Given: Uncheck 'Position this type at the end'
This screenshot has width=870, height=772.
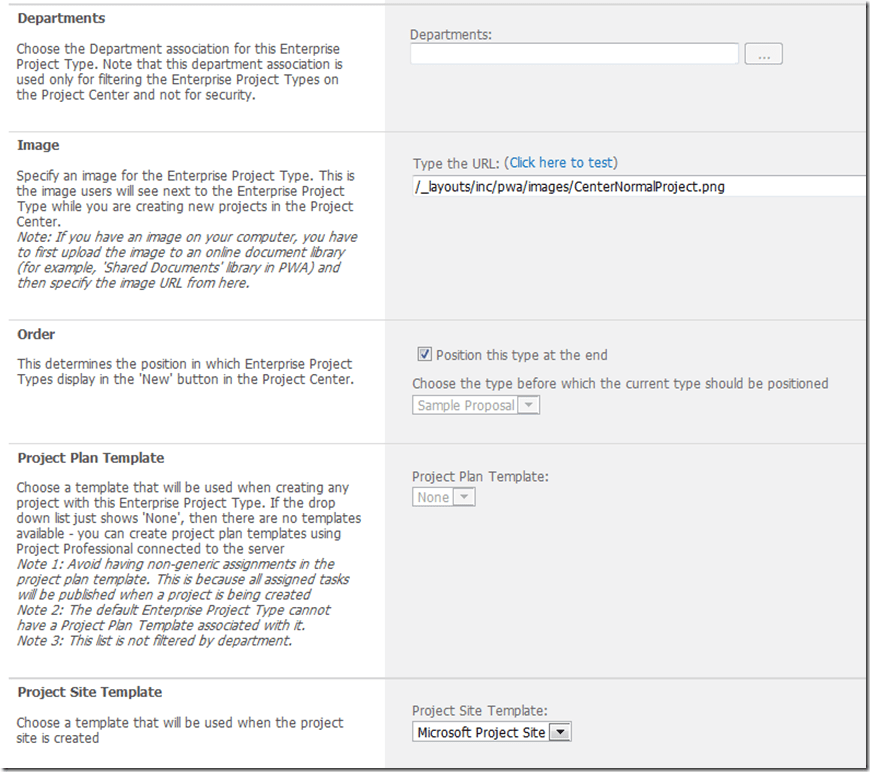Looking at the screenshot, I should point(424,354).
